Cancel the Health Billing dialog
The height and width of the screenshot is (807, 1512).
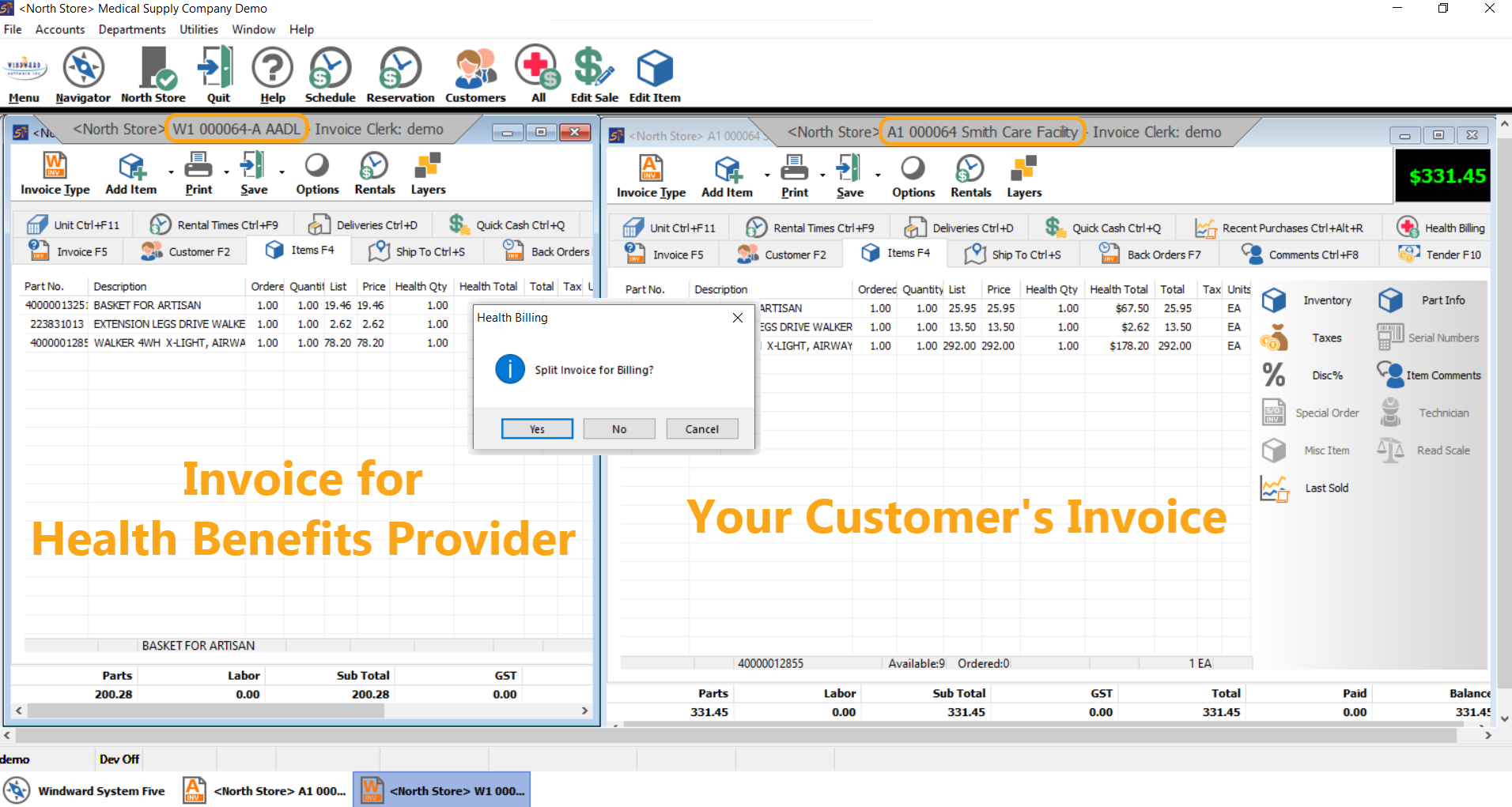(x=701, y=428)
